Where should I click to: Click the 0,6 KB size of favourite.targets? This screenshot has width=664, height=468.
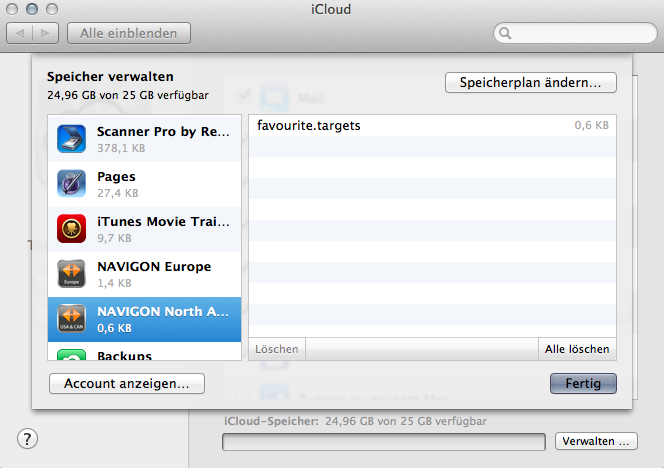pyautogui.click(x=592, y=125)
